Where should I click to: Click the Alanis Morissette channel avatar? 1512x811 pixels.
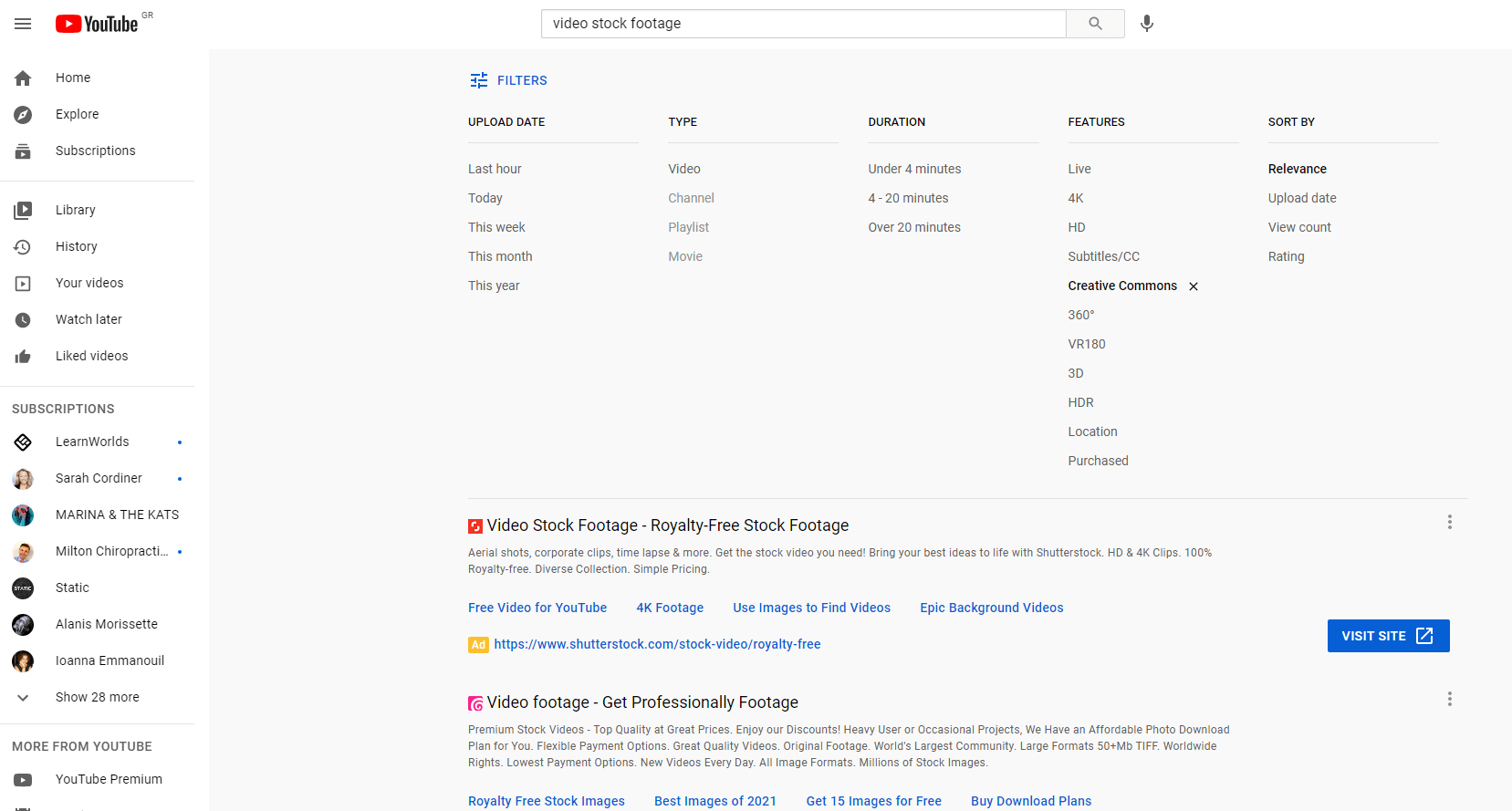[23, 625]
